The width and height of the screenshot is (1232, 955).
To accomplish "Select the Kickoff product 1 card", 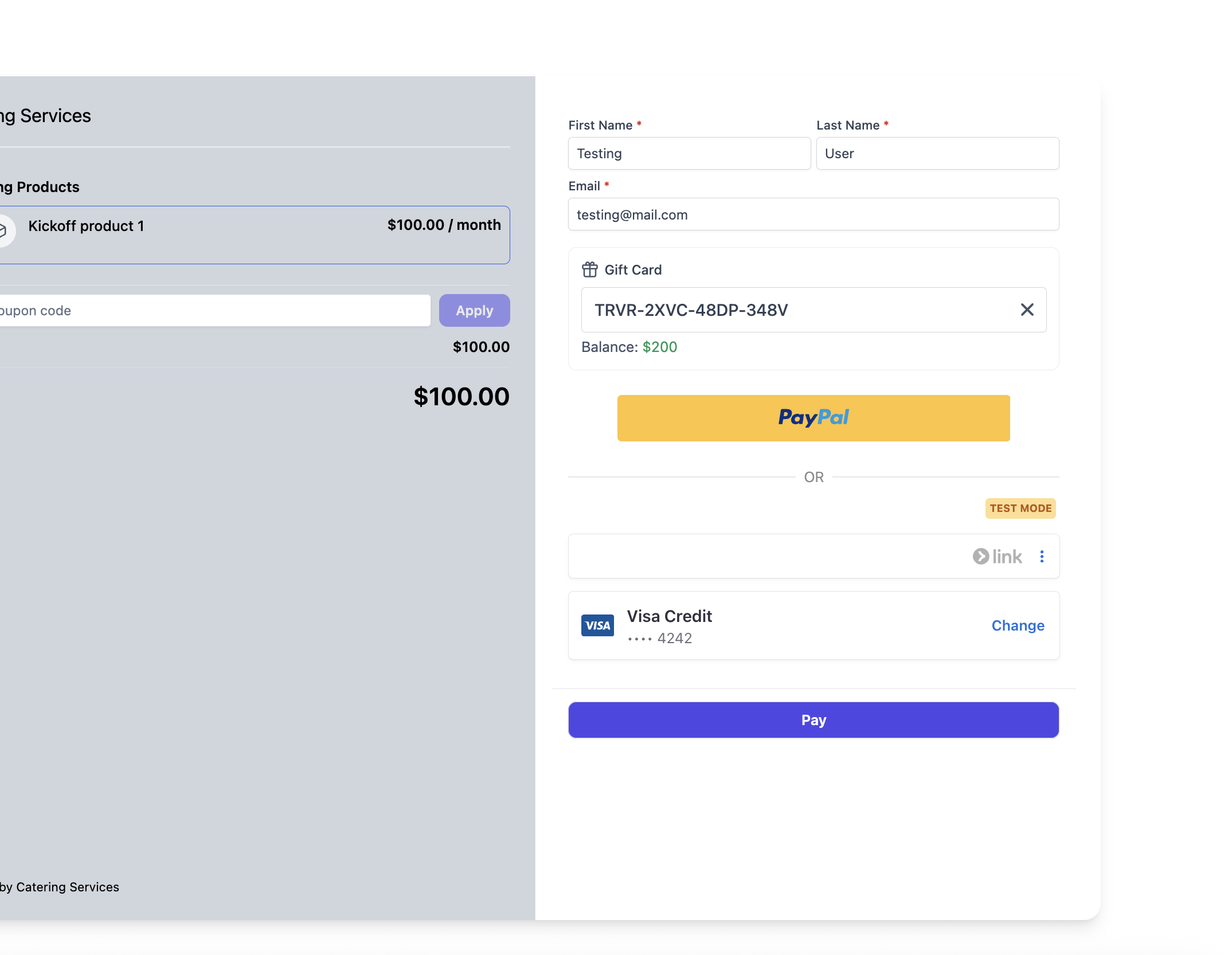I will (x=255, y=235).
